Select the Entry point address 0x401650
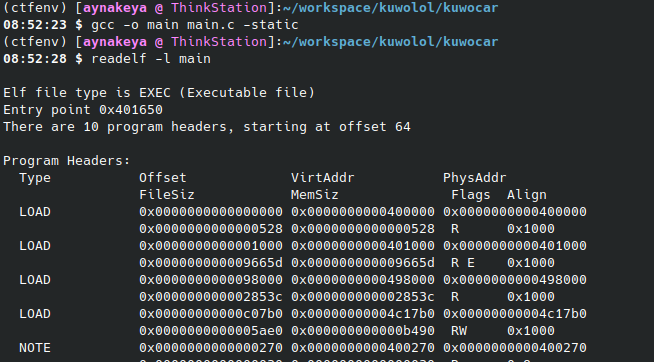654x362 pixels. tap(131, 110)
